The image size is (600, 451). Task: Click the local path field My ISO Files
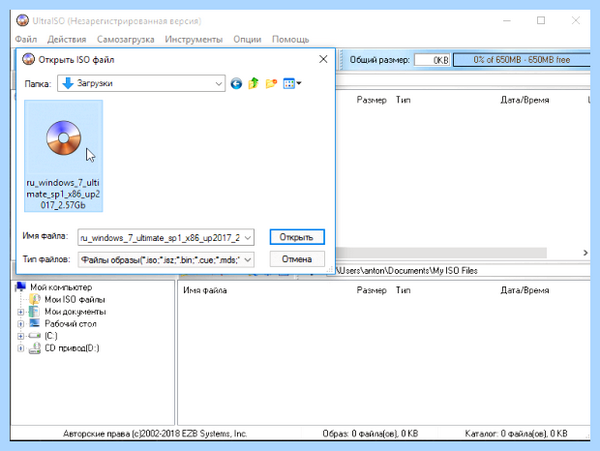[x=462, y=270]
